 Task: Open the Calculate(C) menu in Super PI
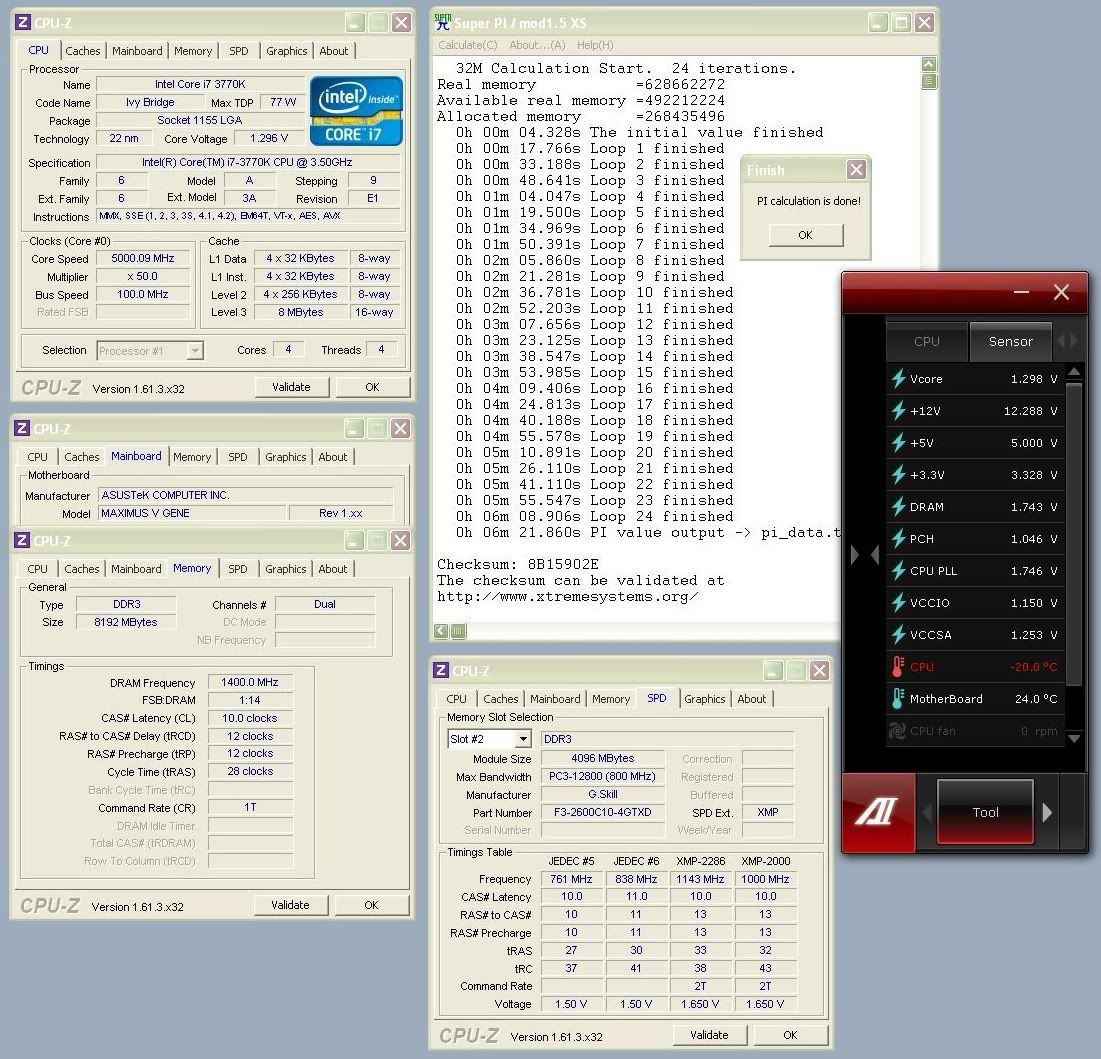click(468, 45)
